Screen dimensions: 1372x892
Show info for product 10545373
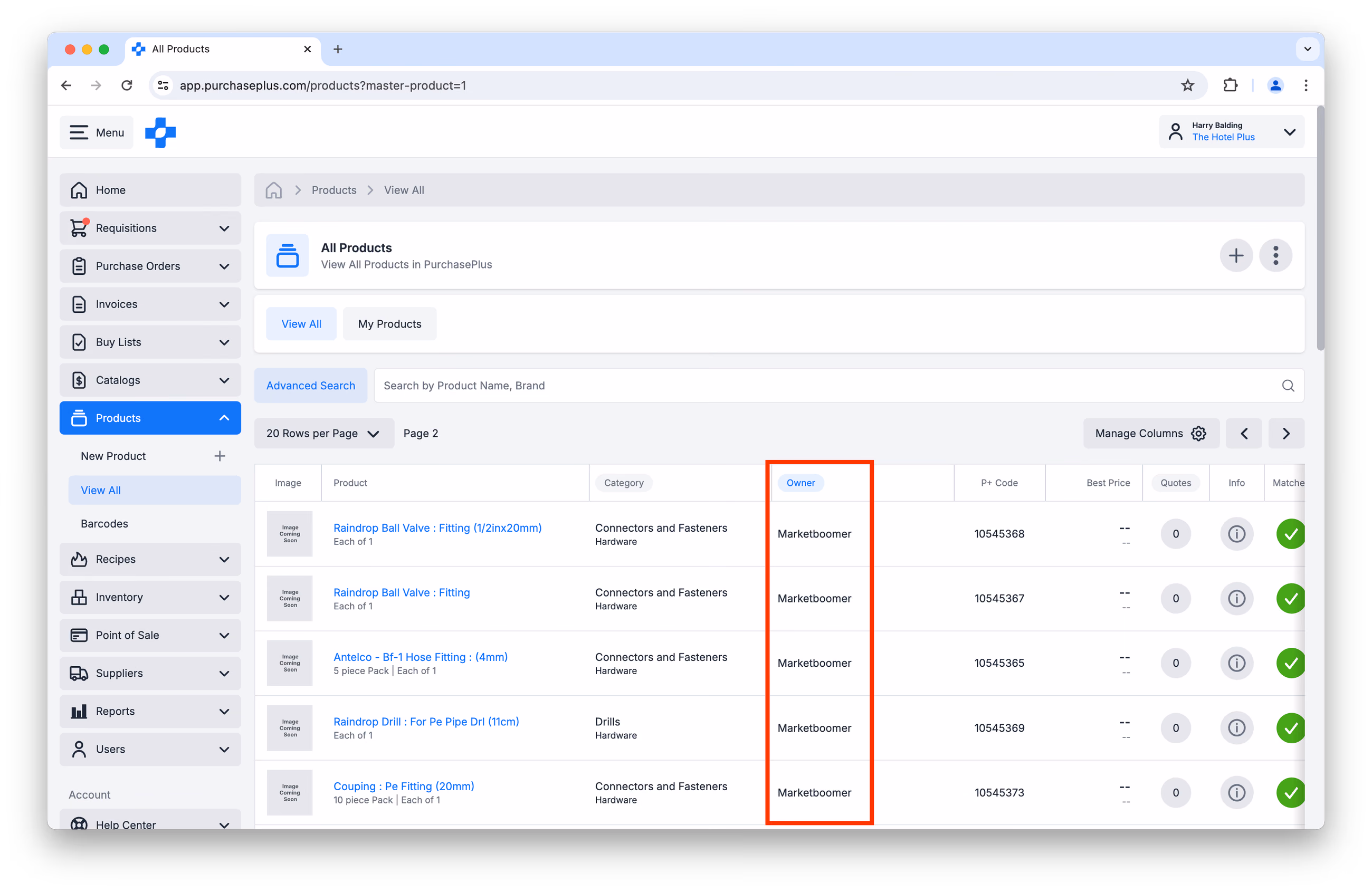click(x=1236, y=793)
